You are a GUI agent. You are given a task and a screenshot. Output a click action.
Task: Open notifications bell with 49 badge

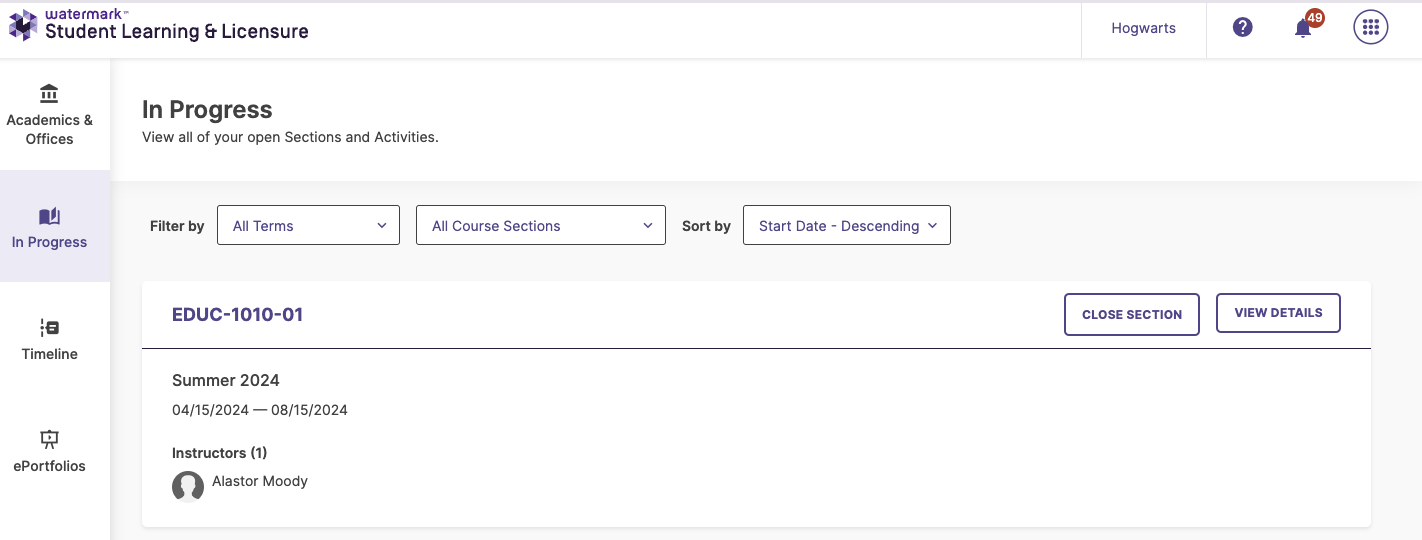point(1306,26)
